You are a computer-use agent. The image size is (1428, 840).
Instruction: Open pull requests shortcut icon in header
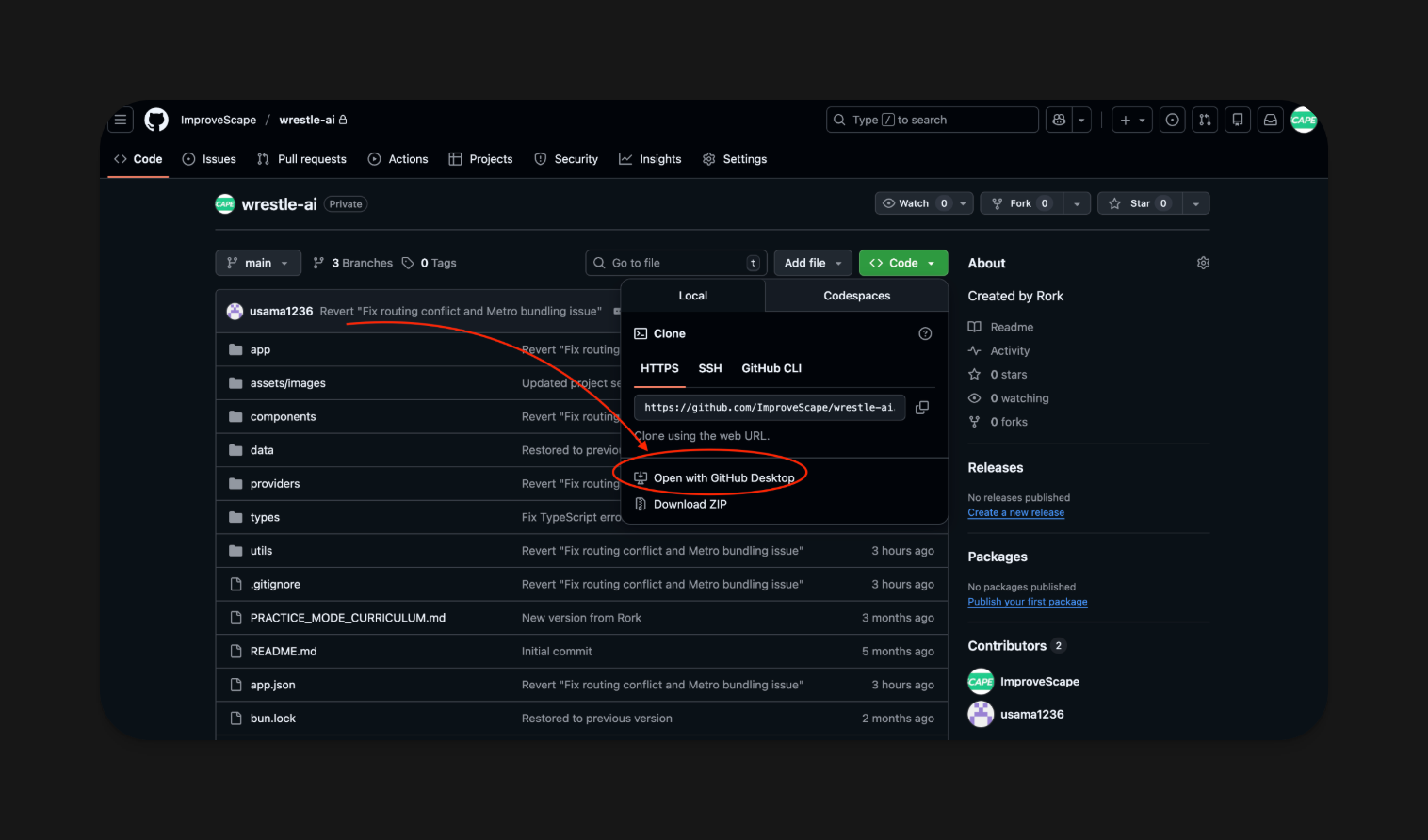1205,120
